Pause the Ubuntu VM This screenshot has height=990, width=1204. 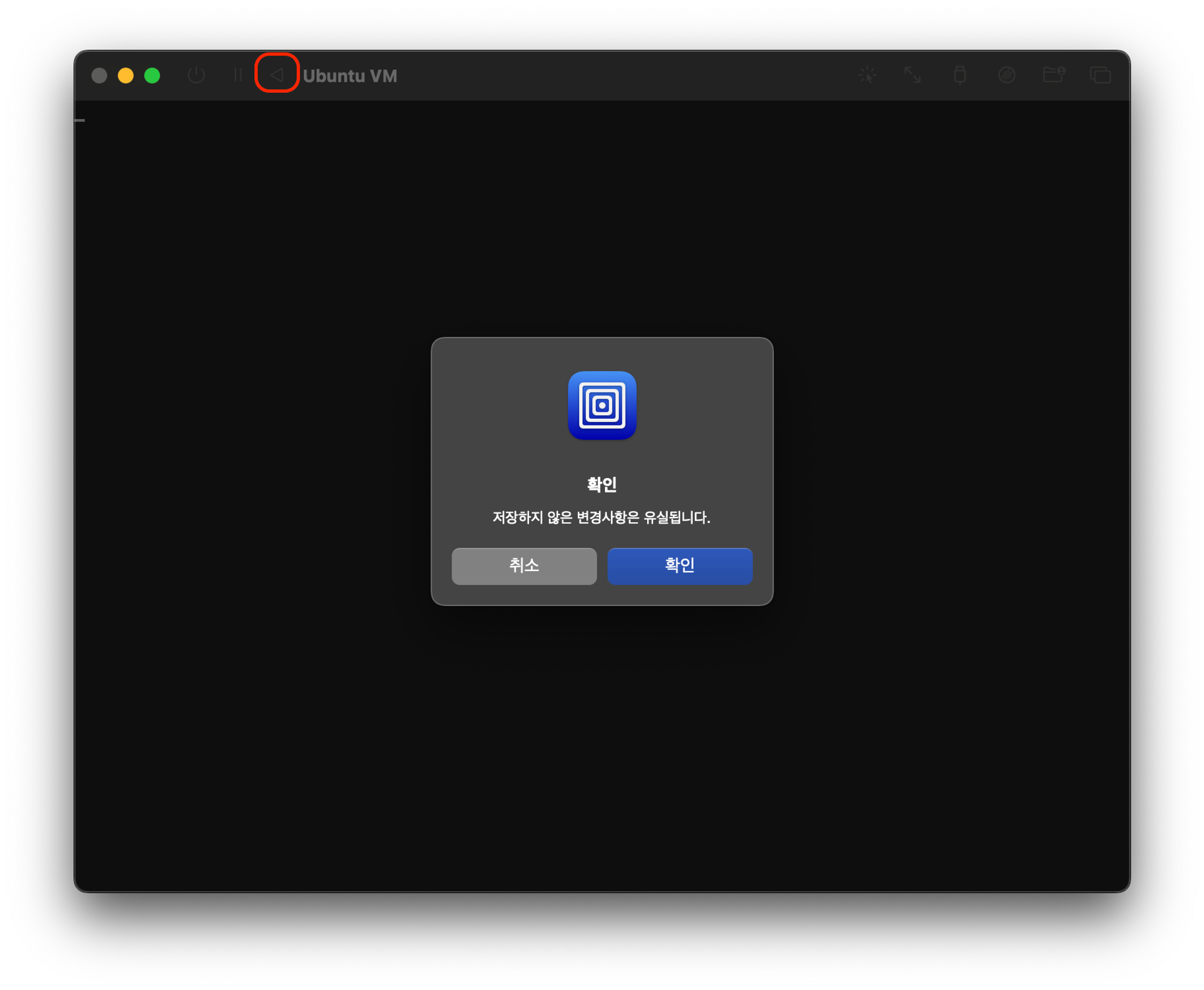pyautogui.click(x=238, y=75)
